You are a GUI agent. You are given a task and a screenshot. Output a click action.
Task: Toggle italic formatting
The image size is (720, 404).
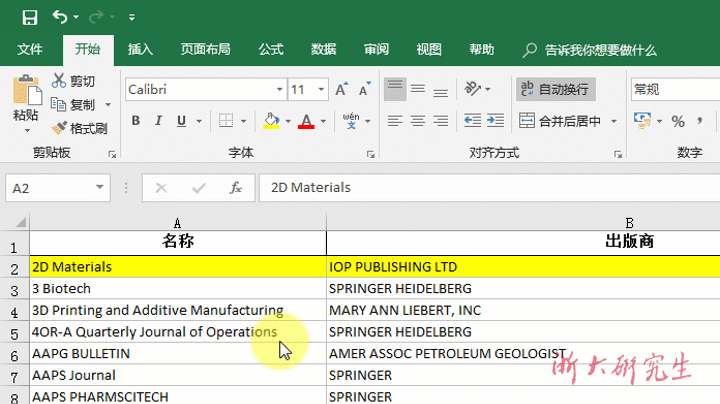tap(158, 121)
